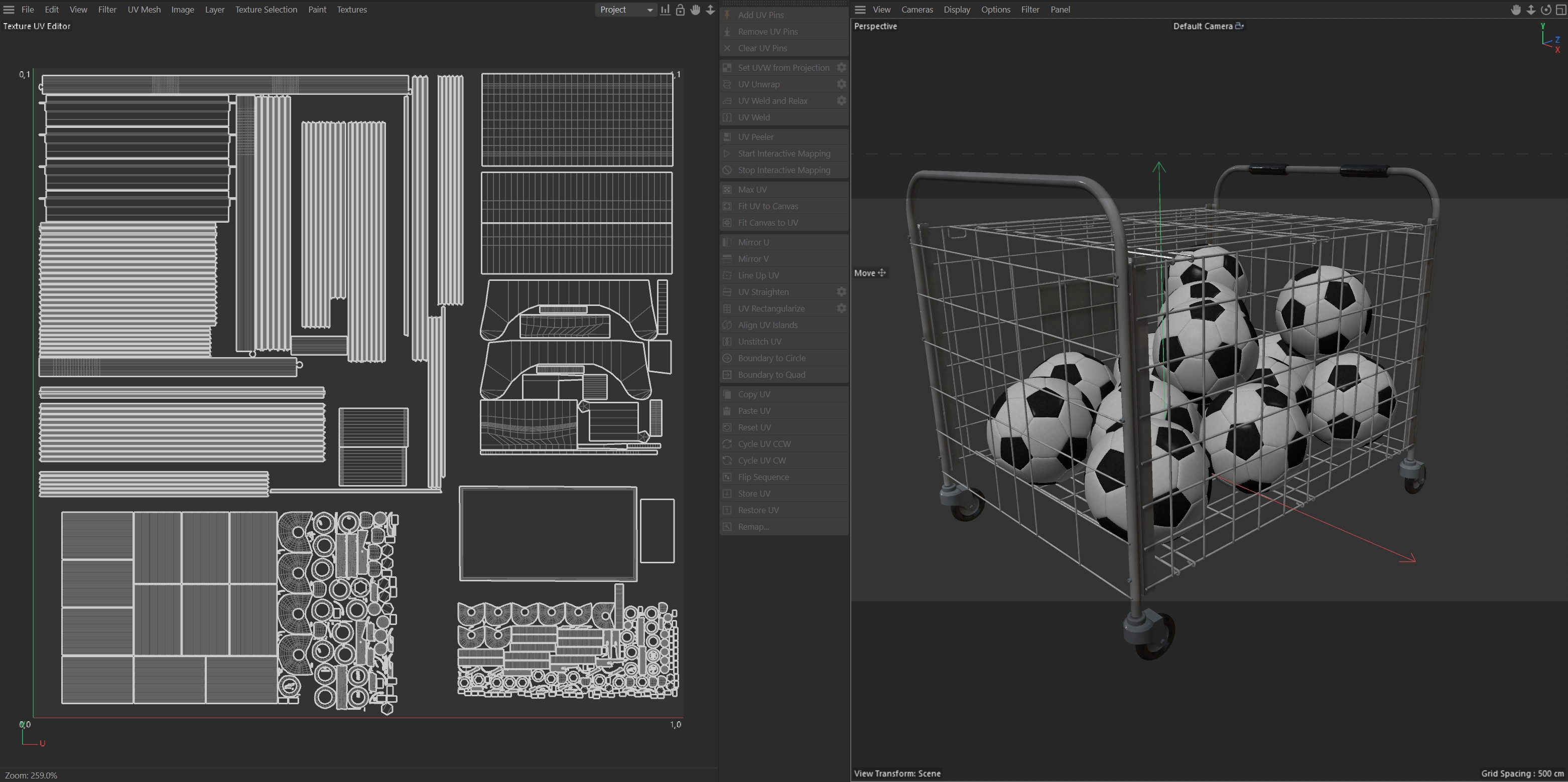Click the orbit camera icon in viewport
The image size is (1568, 782).
pos(1545,10)
